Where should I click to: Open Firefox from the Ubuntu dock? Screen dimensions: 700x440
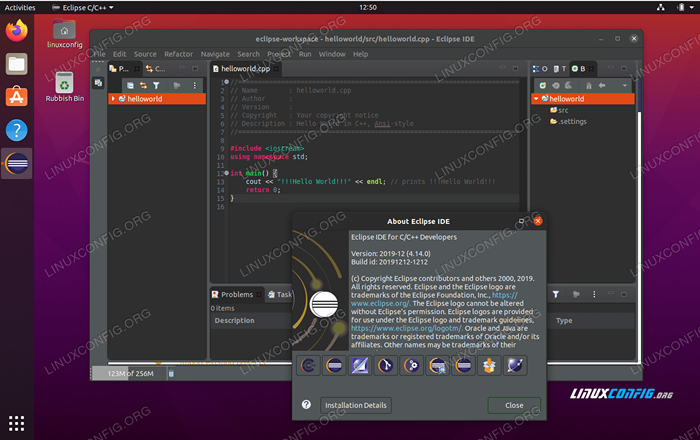point(17,31)
